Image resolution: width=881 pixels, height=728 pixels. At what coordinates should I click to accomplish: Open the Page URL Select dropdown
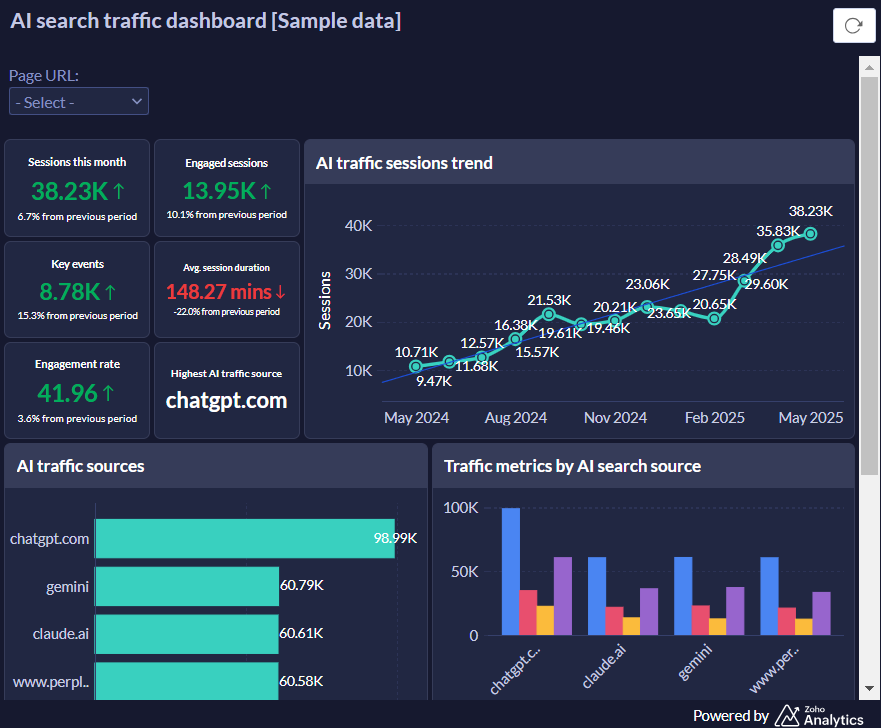pos(79,102)
